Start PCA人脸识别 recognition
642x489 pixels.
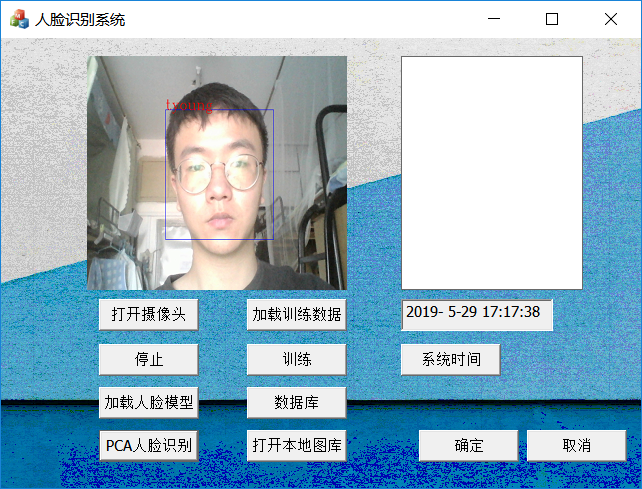tap(149, 446)
